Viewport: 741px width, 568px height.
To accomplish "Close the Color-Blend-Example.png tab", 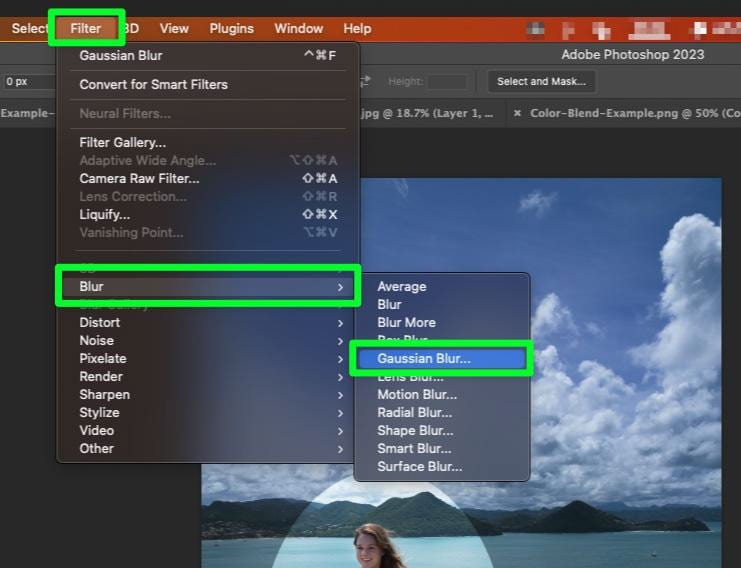I will [x=517, y=113].
